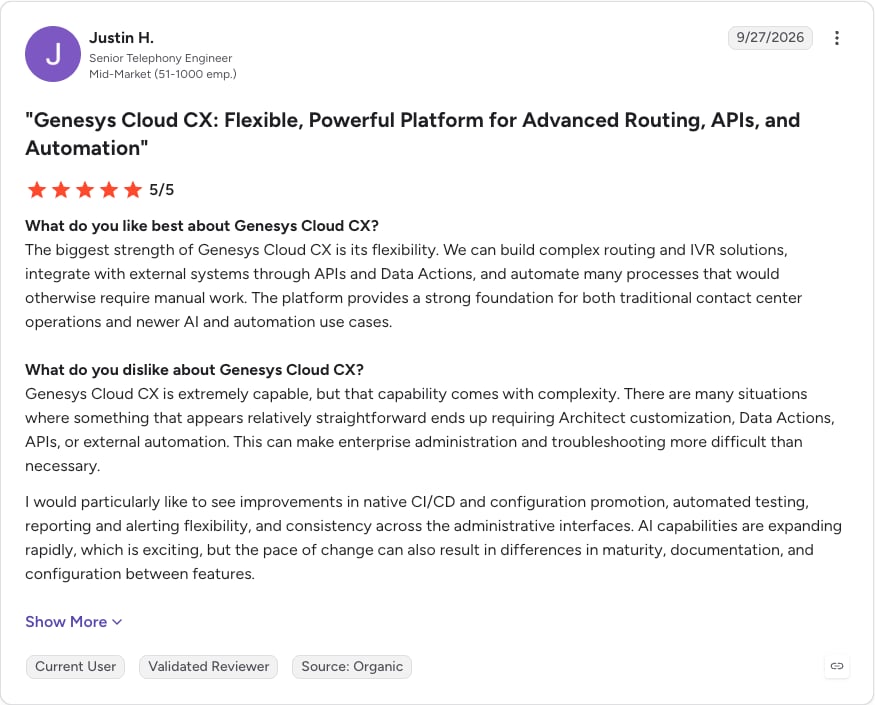Select the Current User badge
875x705 pixels.
[x=75, y=666]
